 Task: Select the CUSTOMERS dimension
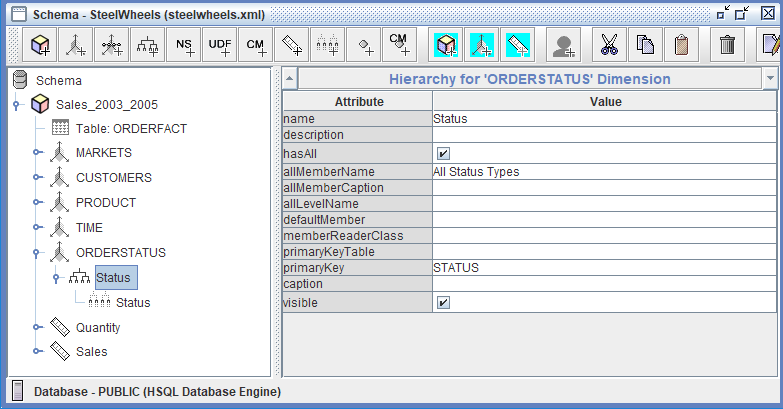pyautogui.click(x=114, y=177)
